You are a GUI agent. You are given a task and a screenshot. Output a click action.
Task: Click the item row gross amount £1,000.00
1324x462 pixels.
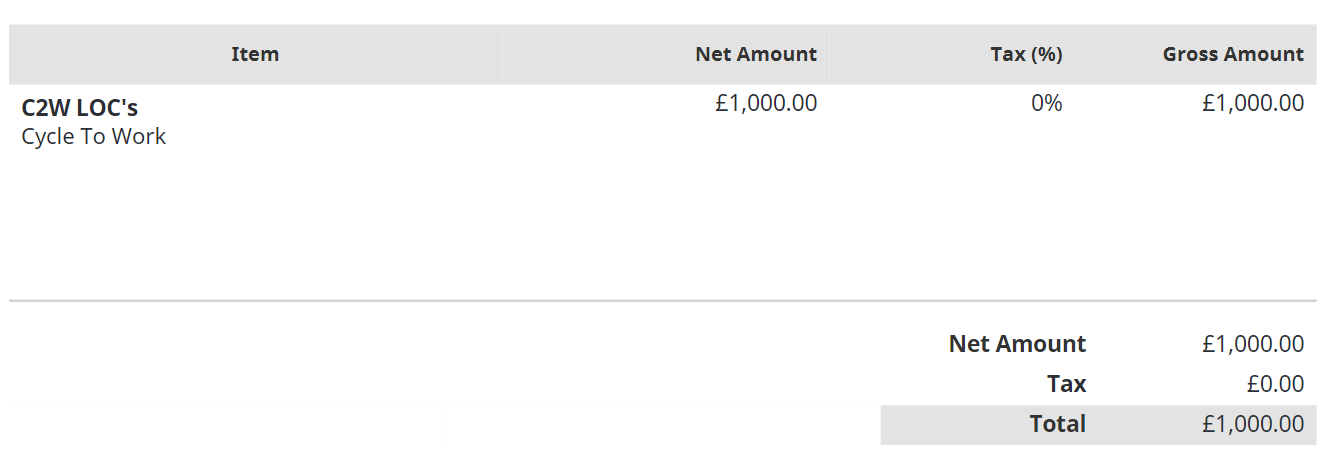[1253, 102]
